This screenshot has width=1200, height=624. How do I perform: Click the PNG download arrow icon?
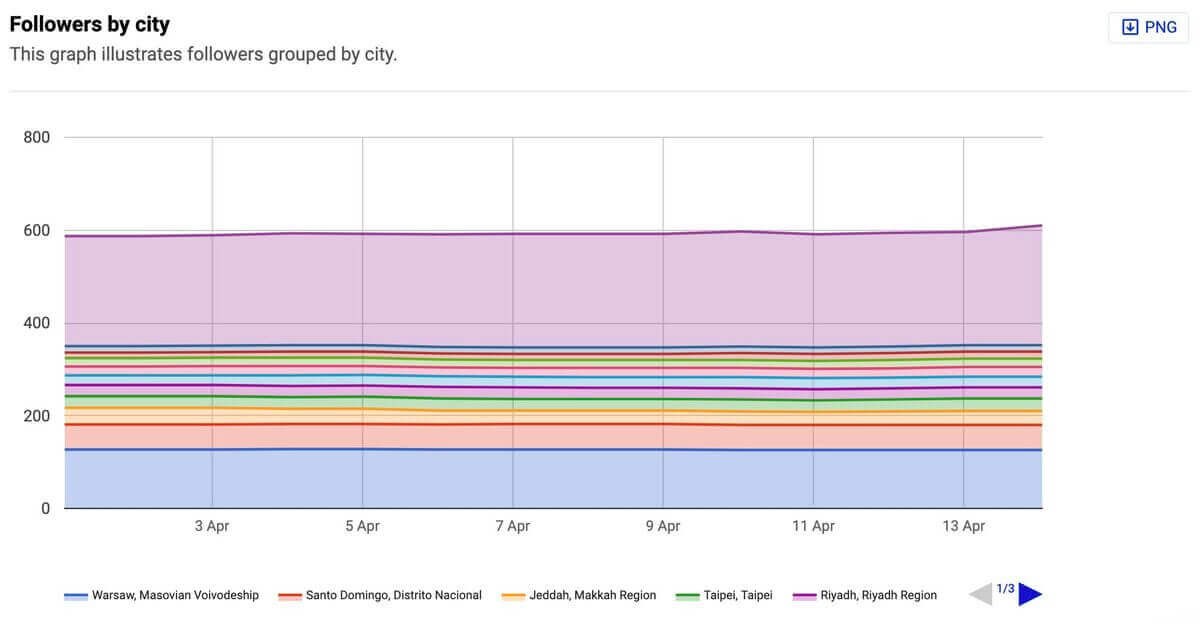click(x=1131, y=27)
